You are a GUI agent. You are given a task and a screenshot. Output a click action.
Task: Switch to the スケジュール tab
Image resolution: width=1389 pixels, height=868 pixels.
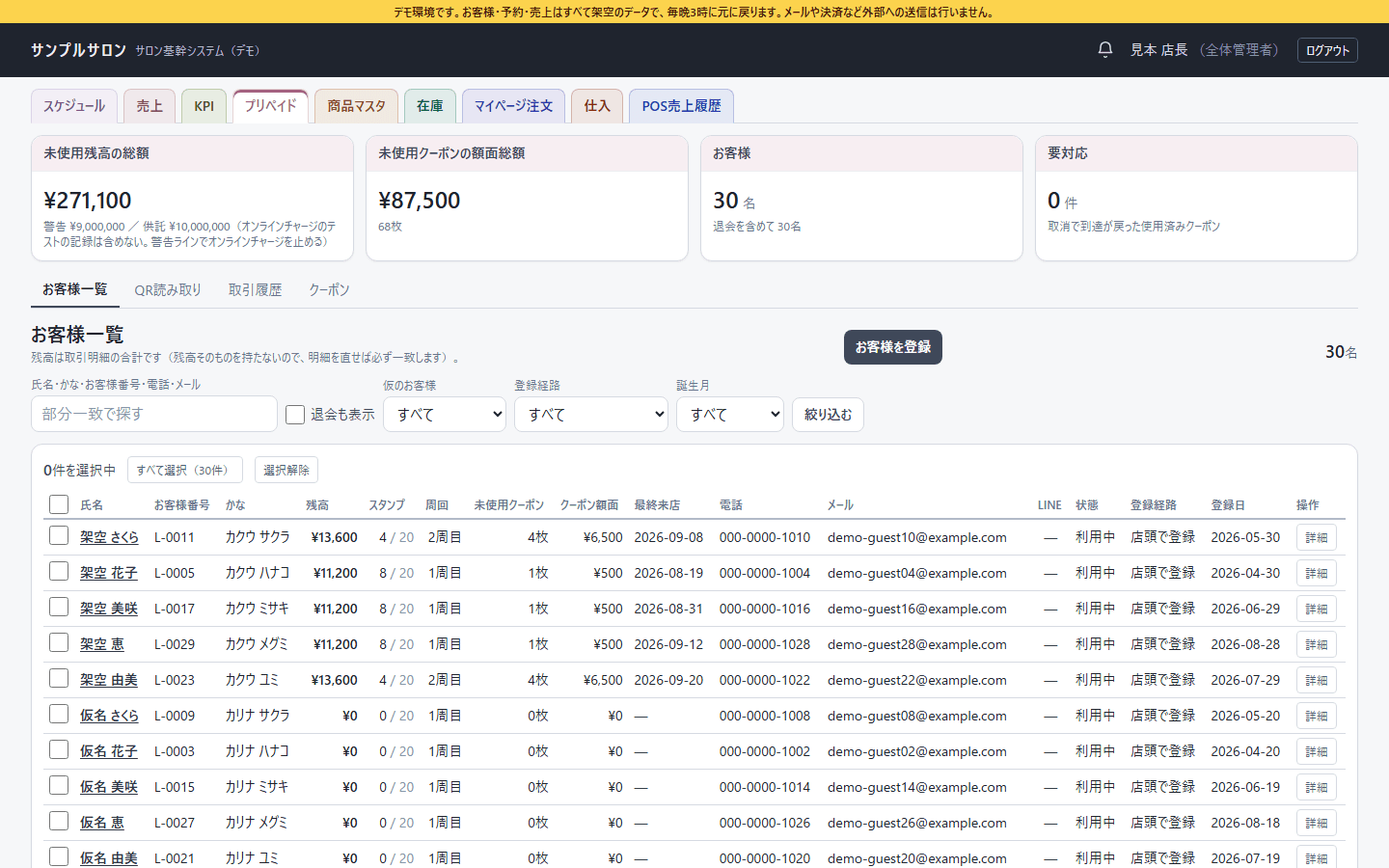[74, 106]
